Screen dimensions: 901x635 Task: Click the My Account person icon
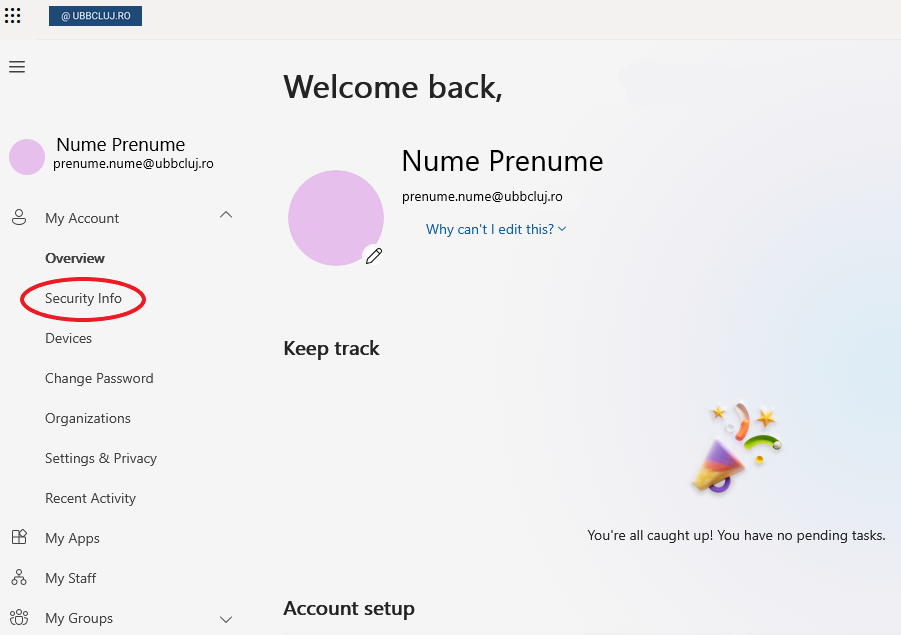(x=19, y=217)
